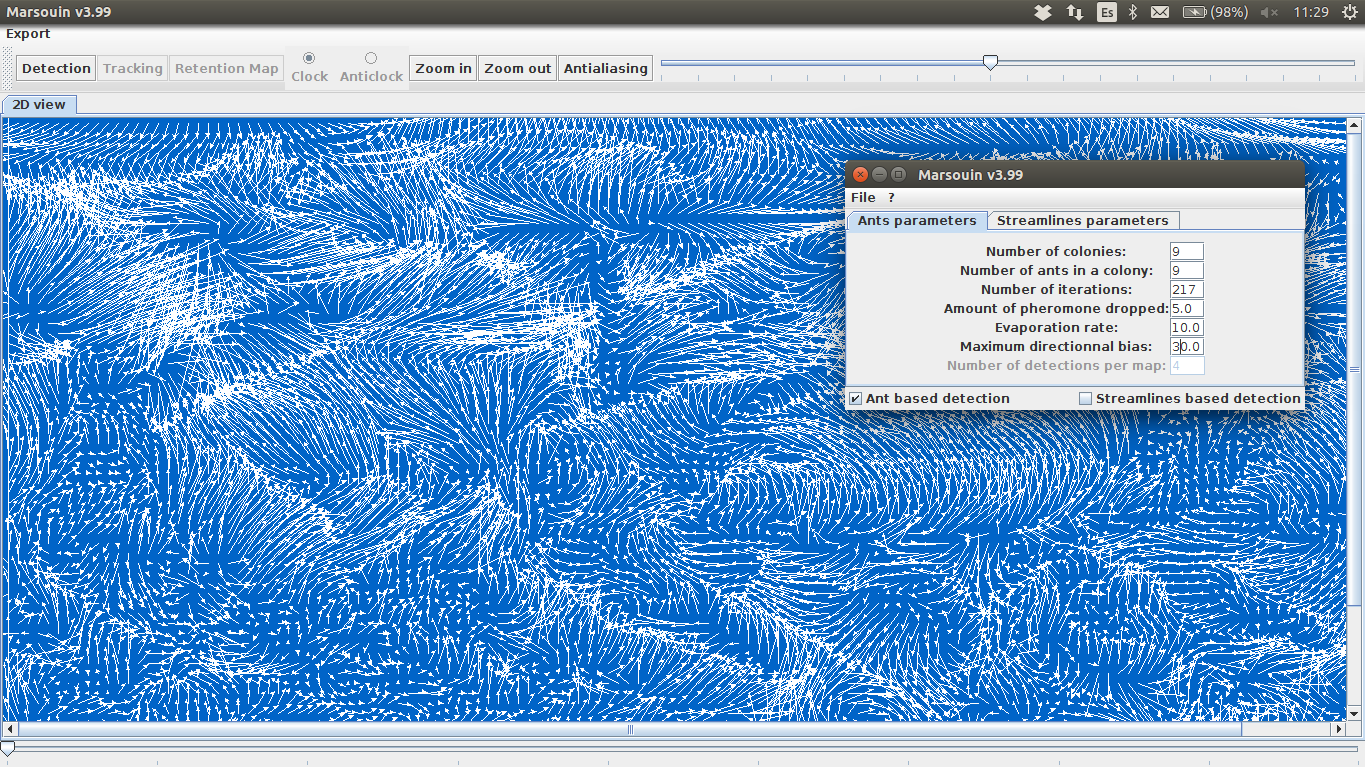
Task: Switch to Streamlines parameters tab
Action: [x=1082, y=221]
